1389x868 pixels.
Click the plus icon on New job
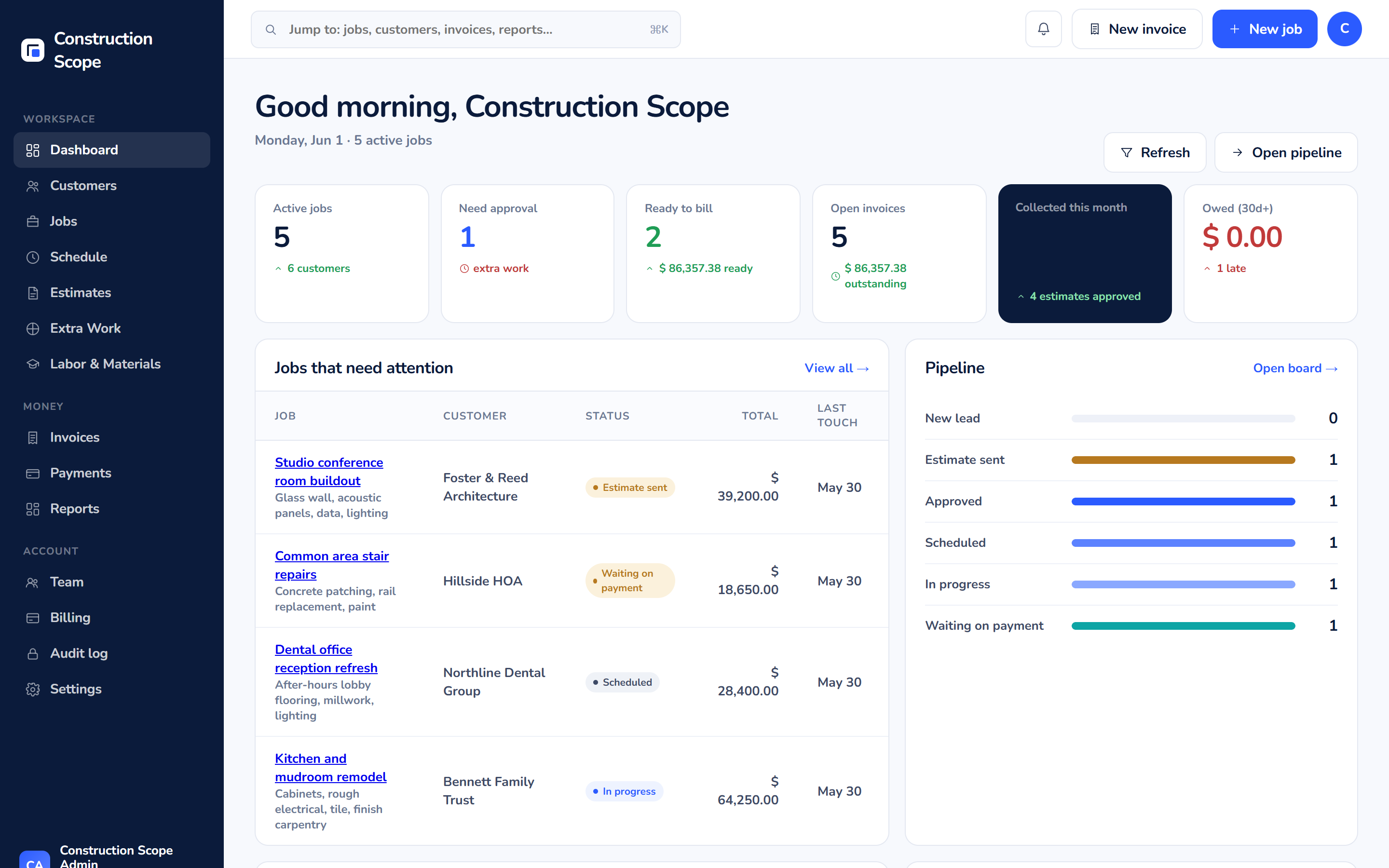coord(1235,29)
